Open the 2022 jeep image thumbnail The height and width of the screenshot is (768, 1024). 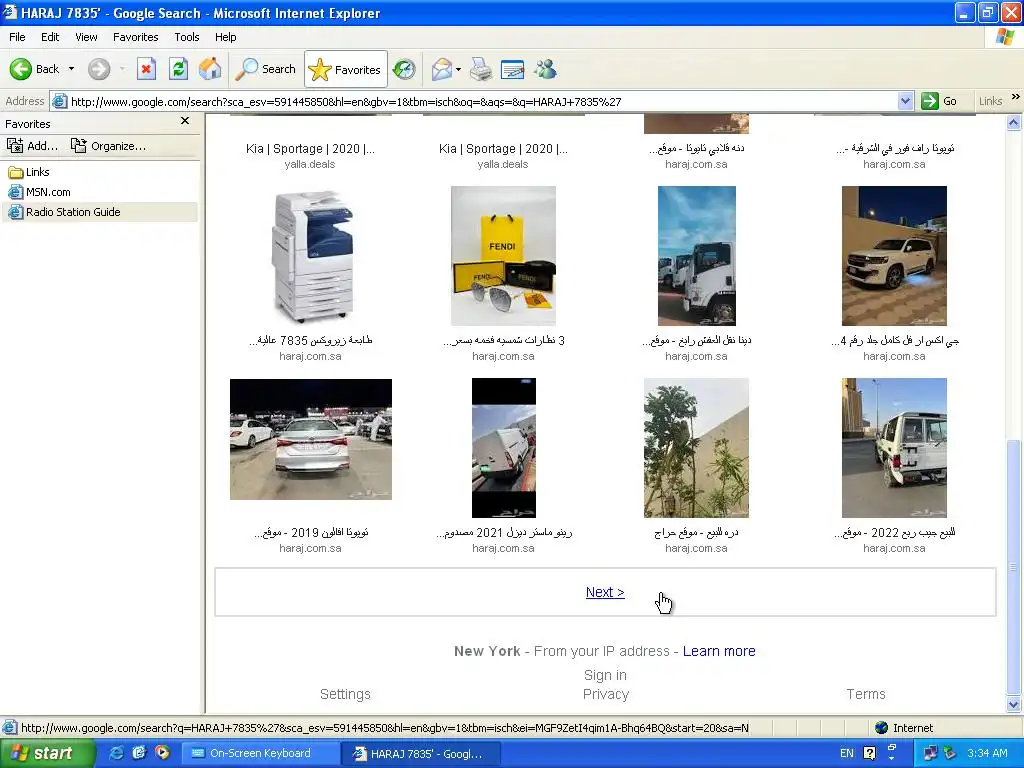(x=894, y=448)
